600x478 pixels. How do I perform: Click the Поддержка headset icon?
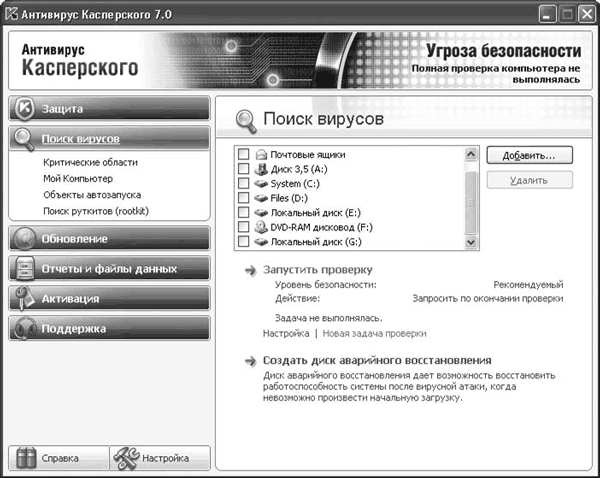pos(24,328)
